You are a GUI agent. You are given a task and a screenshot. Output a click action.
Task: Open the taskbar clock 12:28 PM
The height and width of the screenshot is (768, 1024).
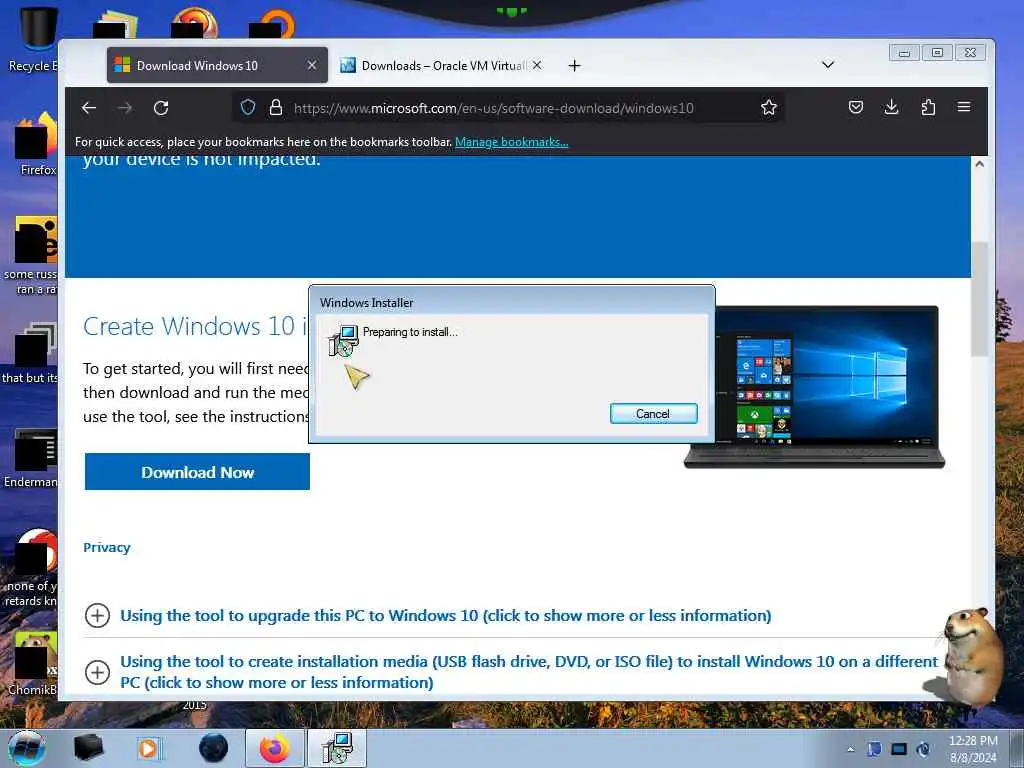click(973, 749)
